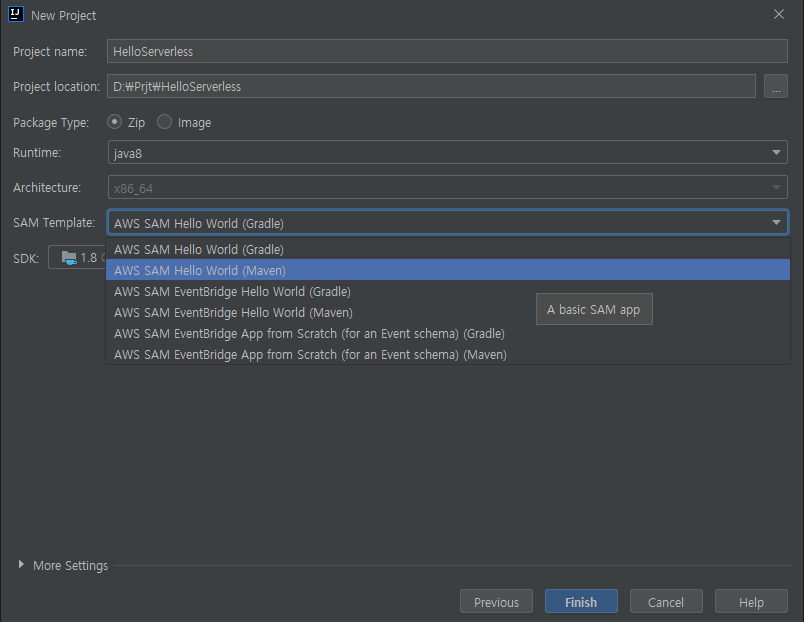This screenshot has width=804, height=622.
Task: Open the Runtime java8 dropdown
Action: [x=448, y=152]
